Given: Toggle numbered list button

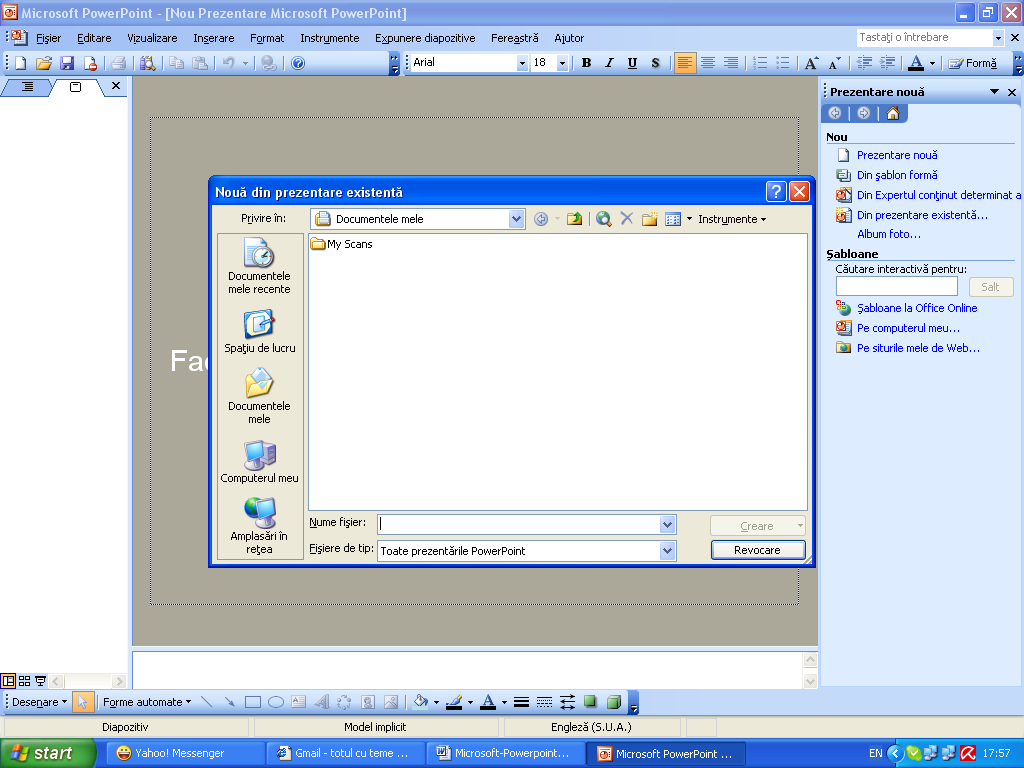Looking at the screenshot, I should click(x=760, y=63).
